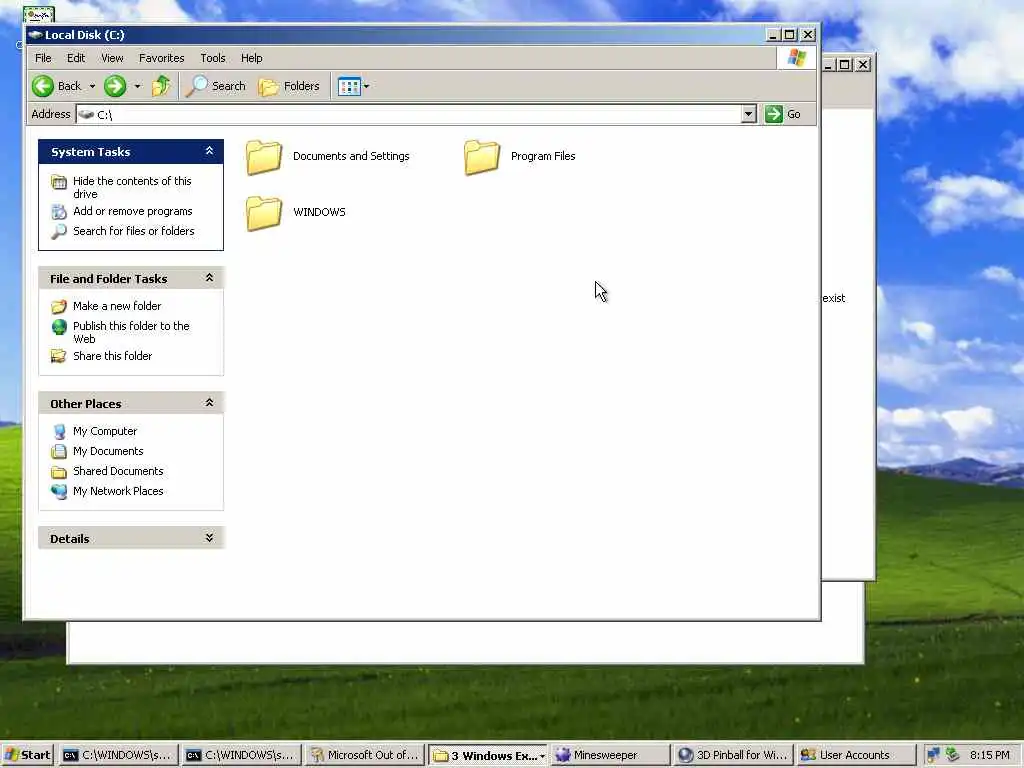Maximize the Local Disk (C:) window
The width and height of the screenshot is (1024, 768).
(x=790, y=35)
